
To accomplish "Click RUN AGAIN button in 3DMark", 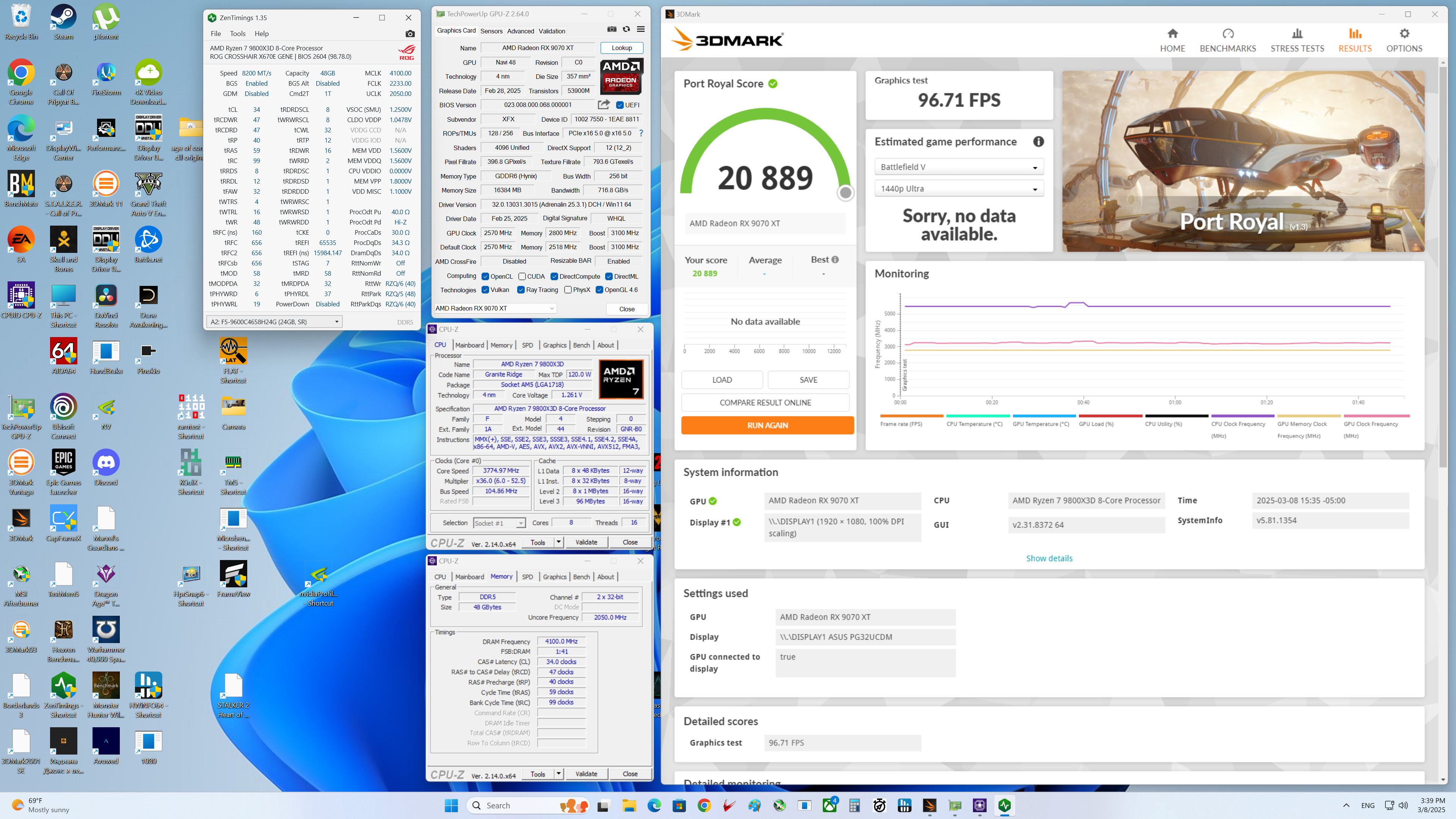I will tap(767, 425).
